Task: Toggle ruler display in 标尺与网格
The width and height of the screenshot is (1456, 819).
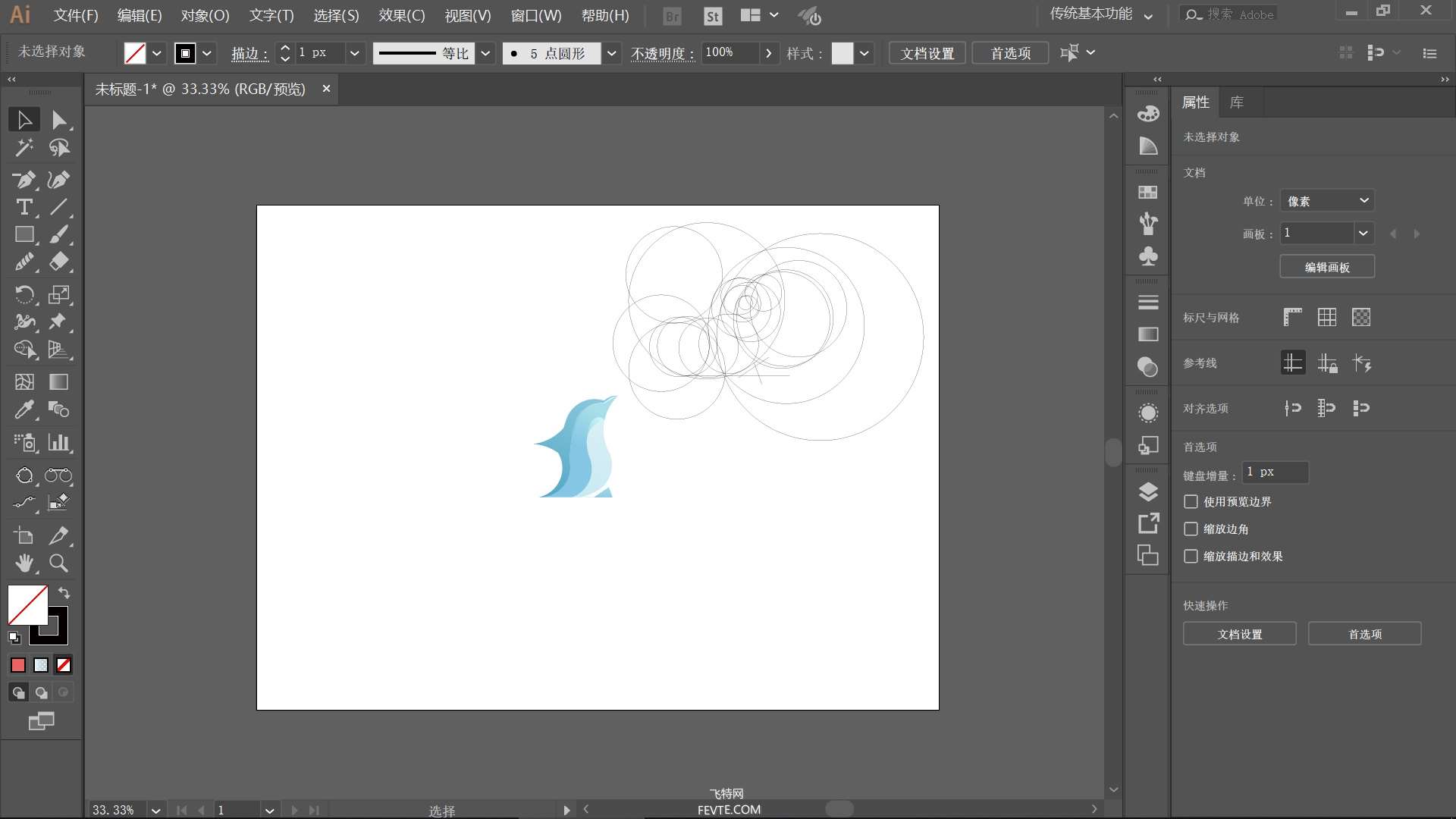Action: point(1292,317)
